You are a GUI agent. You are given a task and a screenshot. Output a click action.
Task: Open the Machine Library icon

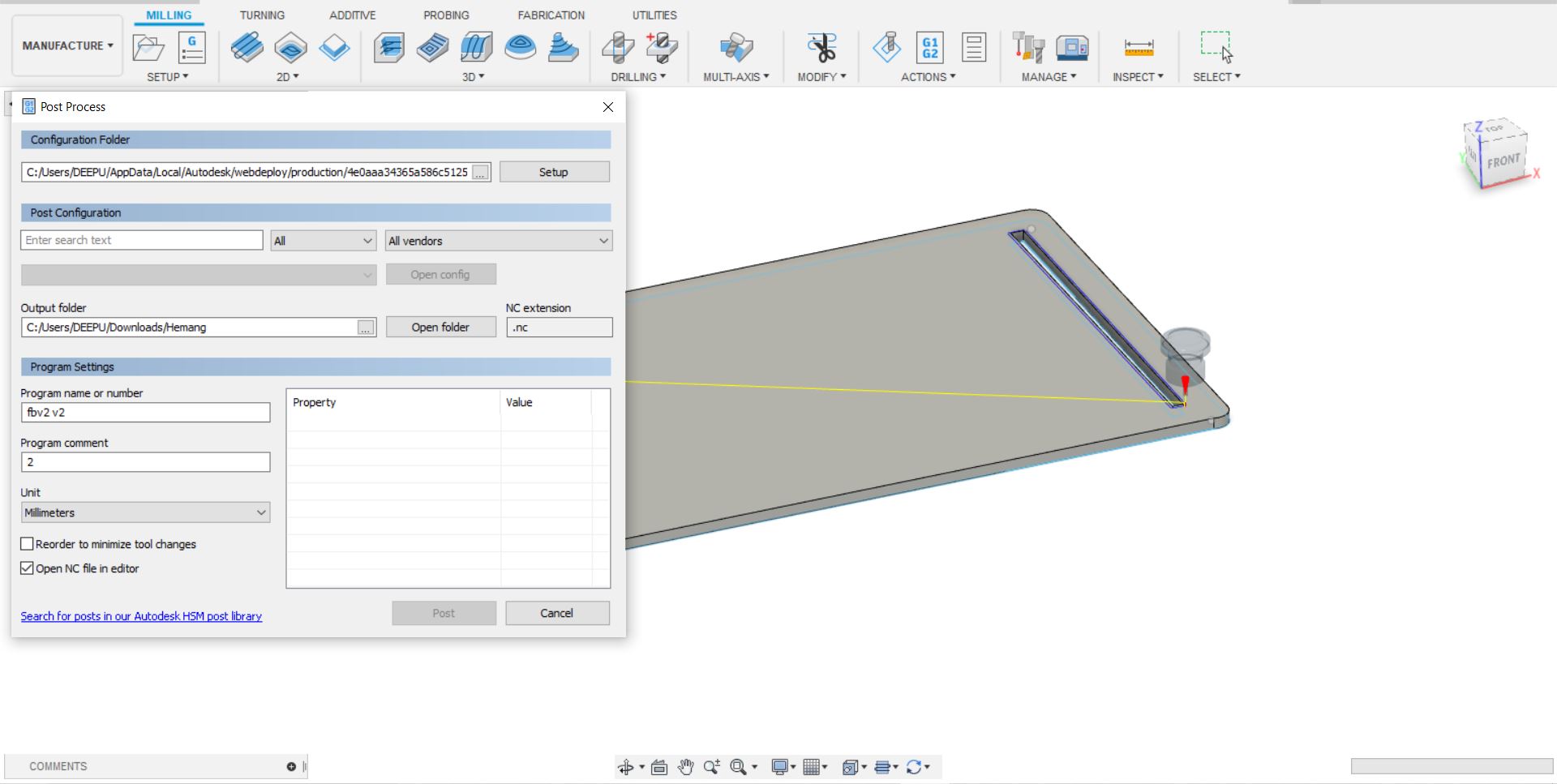pyautogui.click(x=1072, y=48)
